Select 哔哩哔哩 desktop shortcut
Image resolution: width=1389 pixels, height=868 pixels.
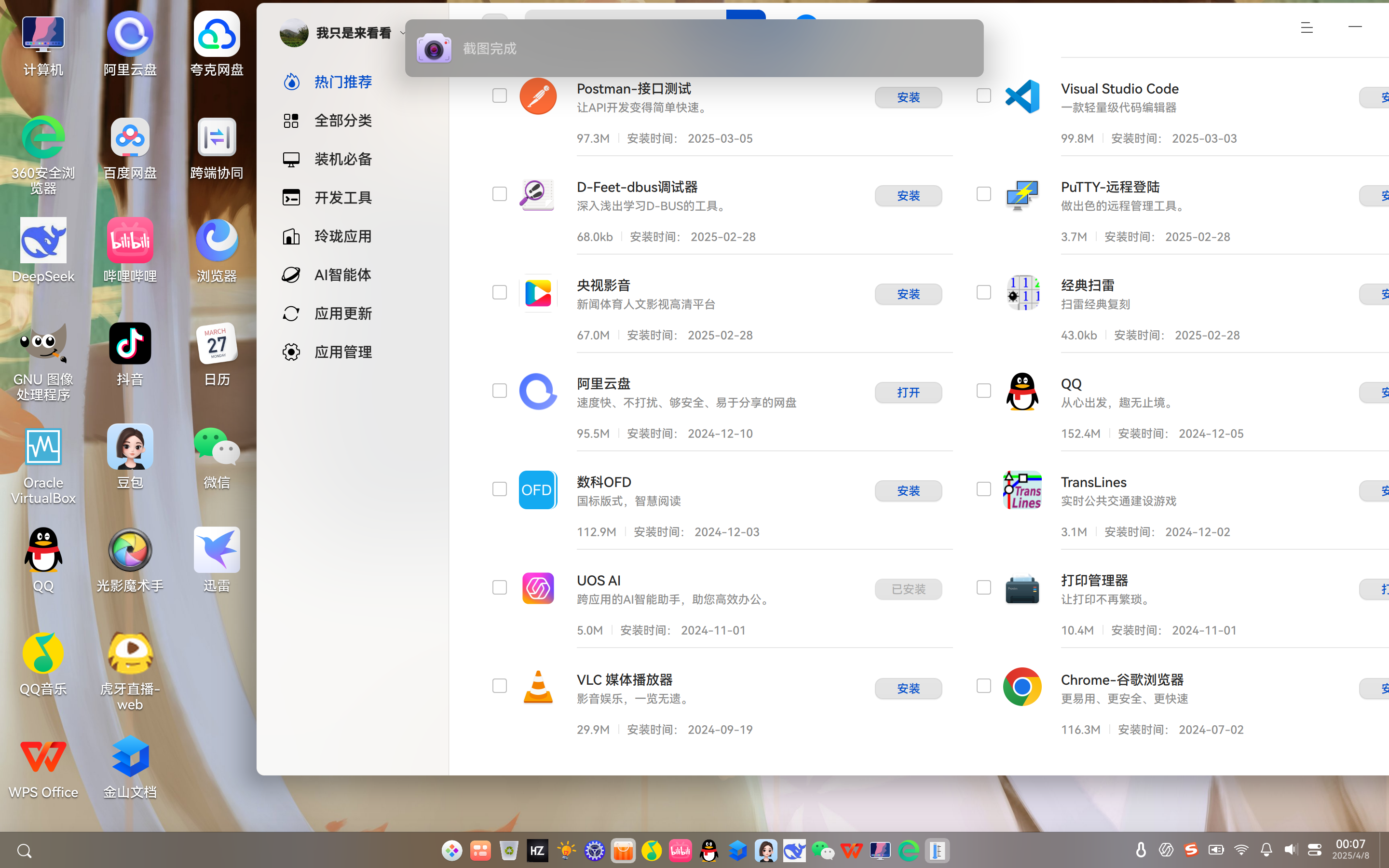point(130,250)
